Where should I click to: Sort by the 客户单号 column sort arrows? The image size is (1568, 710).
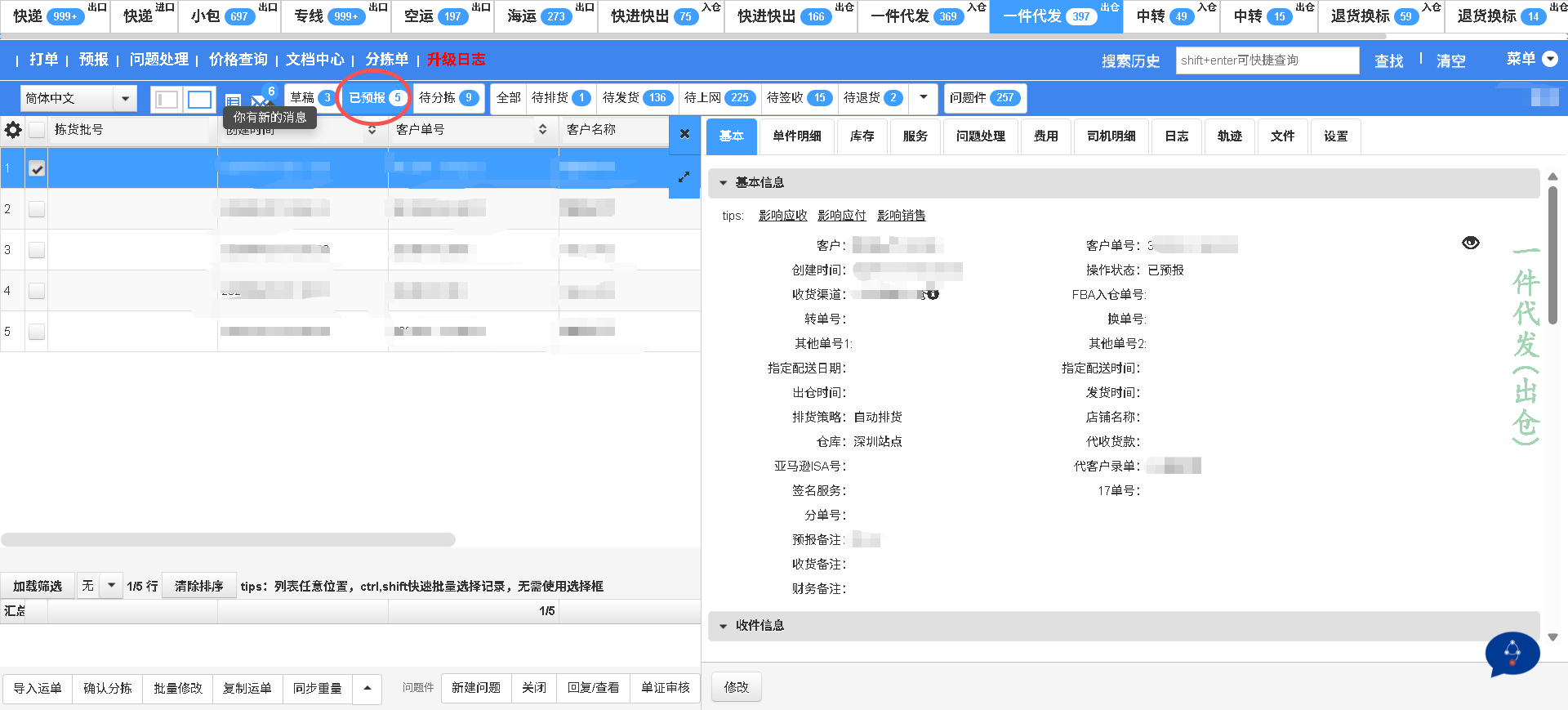tap(542, 130)
